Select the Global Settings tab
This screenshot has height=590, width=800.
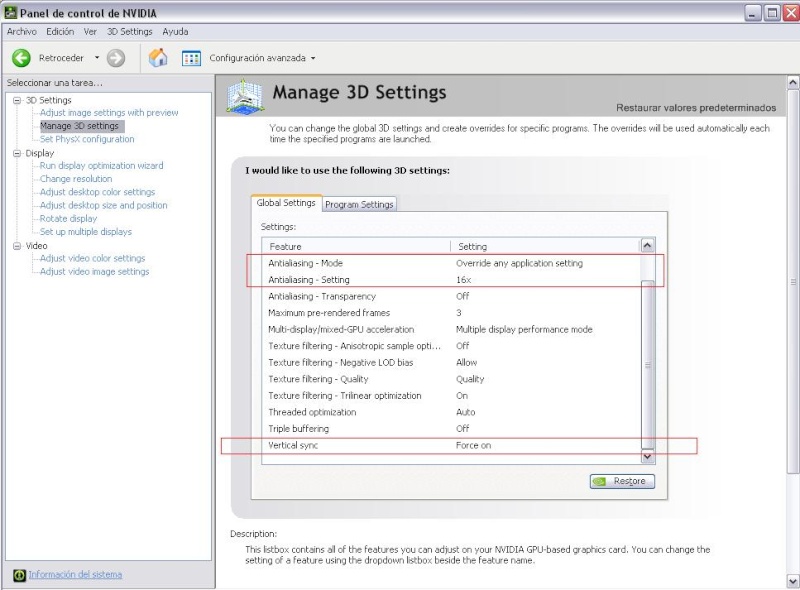[x=286, y=203]
